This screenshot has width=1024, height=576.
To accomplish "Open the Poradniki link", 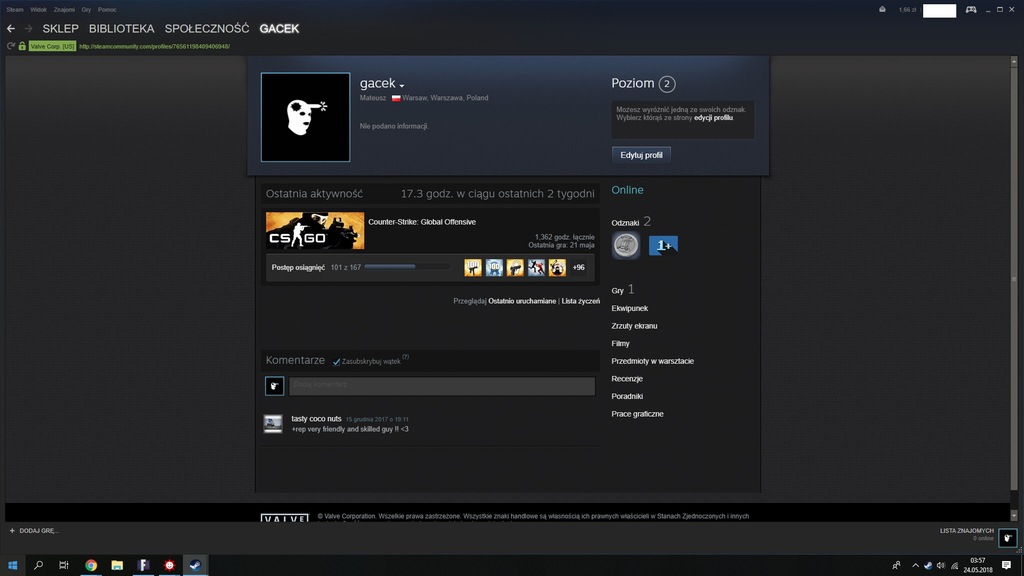I will pyautogui.click(x=627, y=396).
